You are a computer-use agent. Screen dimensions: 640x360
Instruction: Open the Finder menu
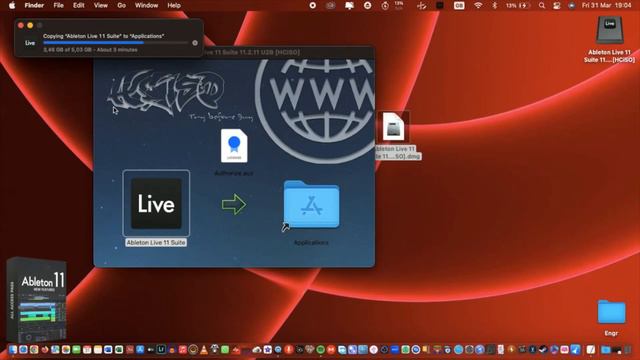pos(34,5)
